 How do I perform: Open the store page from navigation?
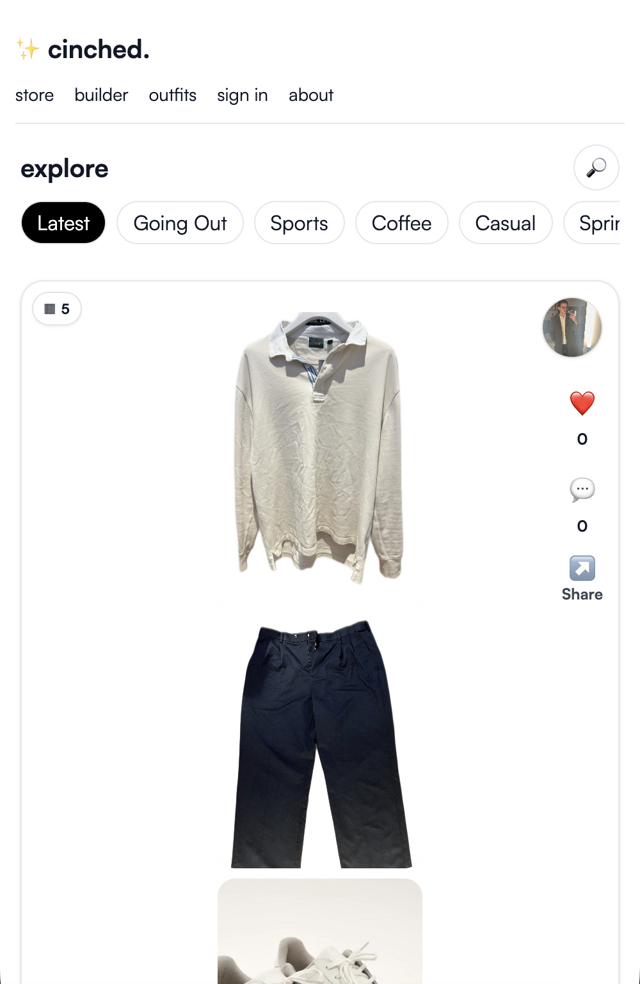click(x=35, y=95)
